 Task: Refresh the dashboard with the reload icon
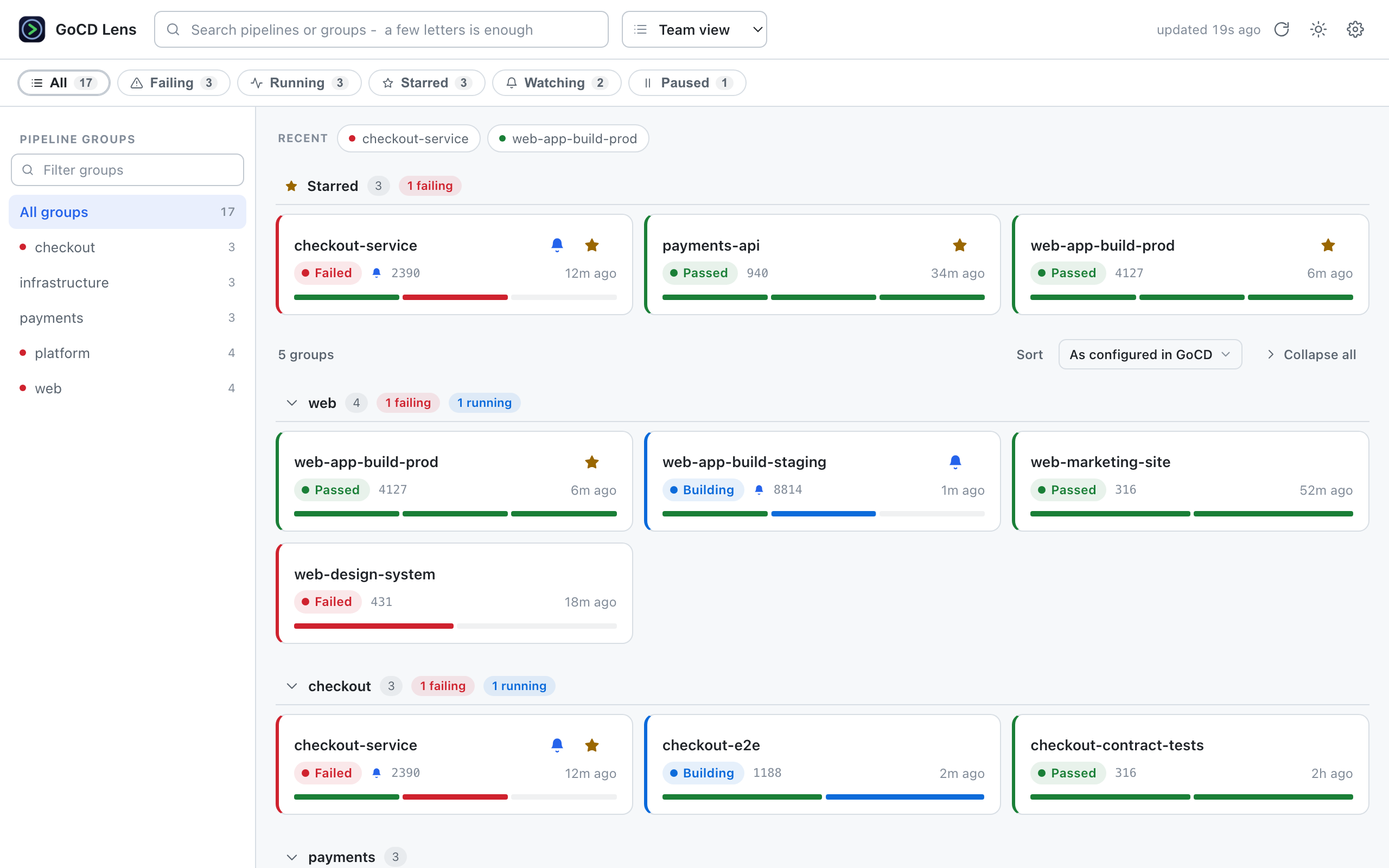tap(1282, 29)
